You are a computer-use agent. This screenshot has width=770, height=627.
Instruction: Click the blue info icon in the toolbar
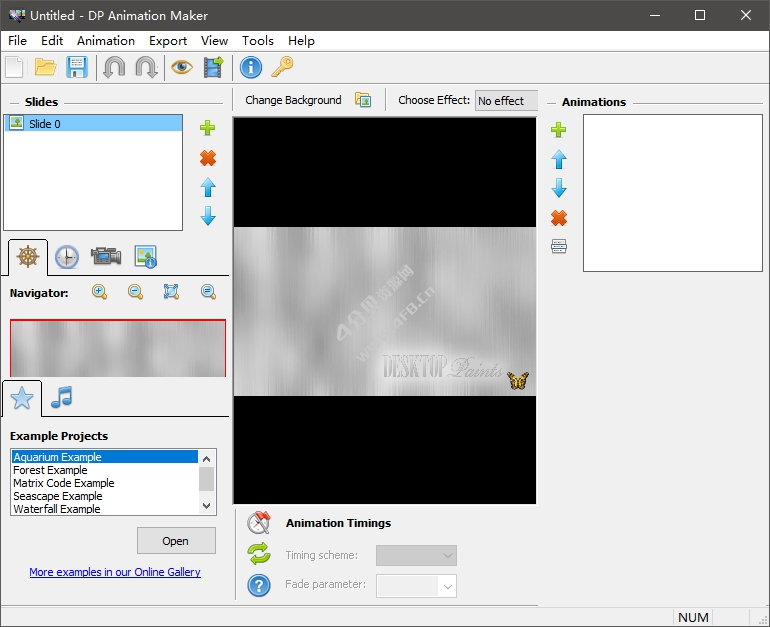250,67
